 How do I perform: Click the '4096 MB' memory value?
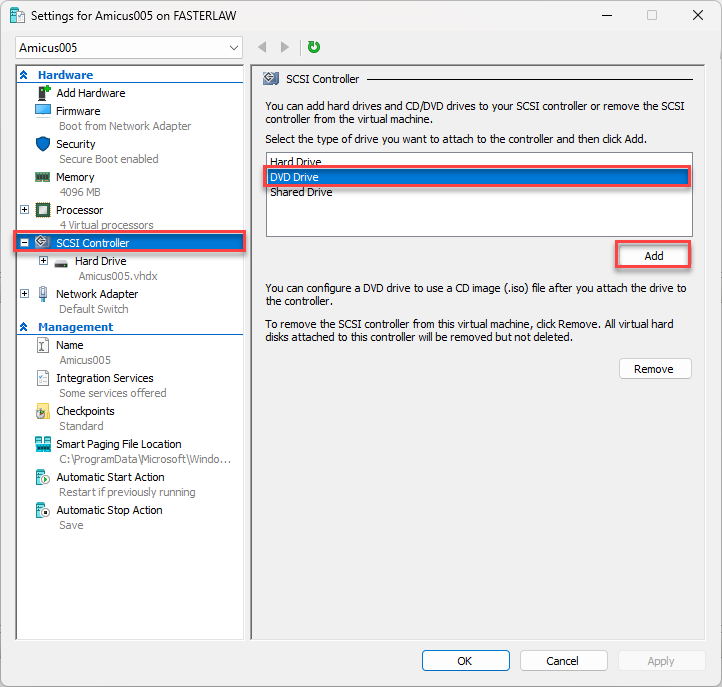coord(80,192)
